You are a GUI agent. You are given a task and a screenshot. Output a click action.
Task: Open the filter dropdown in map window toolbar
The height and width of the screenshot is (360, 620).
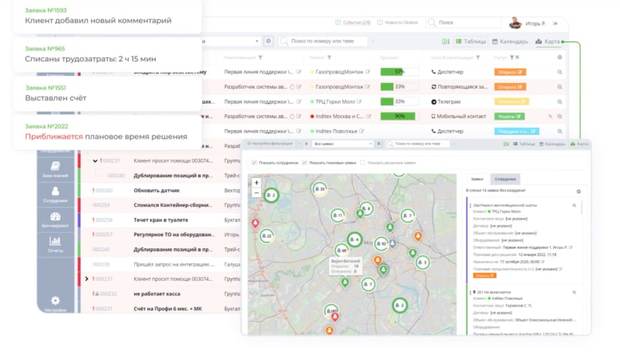343,144
